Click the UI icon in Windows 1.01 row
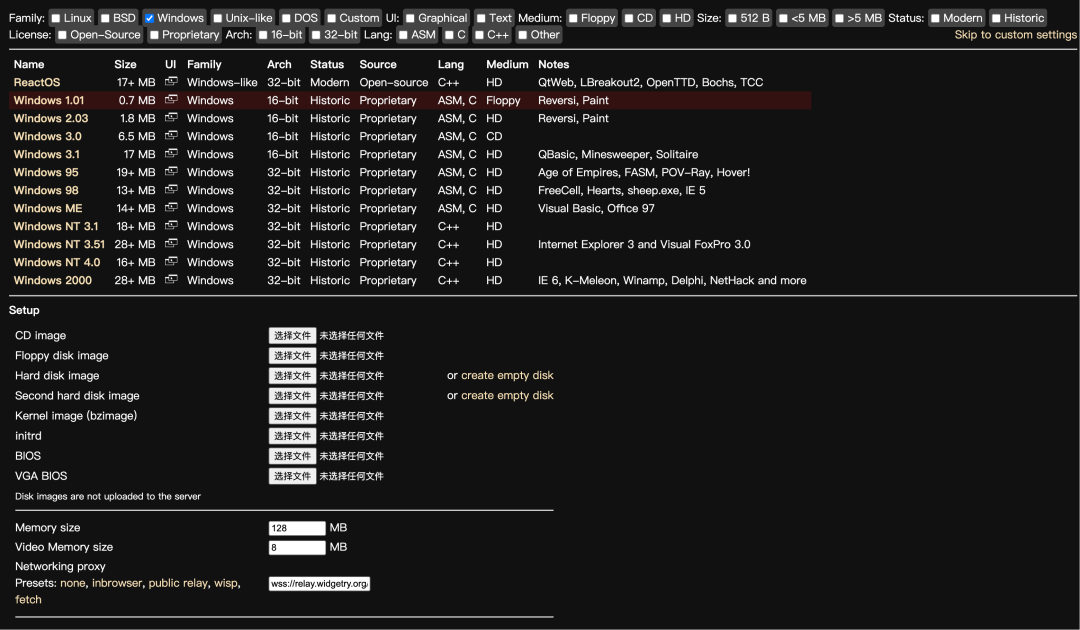 pyautogui.click(x=171, y=100)
